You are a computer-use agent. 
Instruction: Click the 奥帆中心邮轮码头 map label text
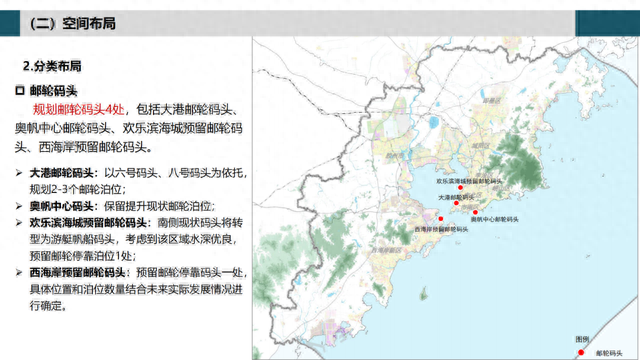(x=494, y=220)
